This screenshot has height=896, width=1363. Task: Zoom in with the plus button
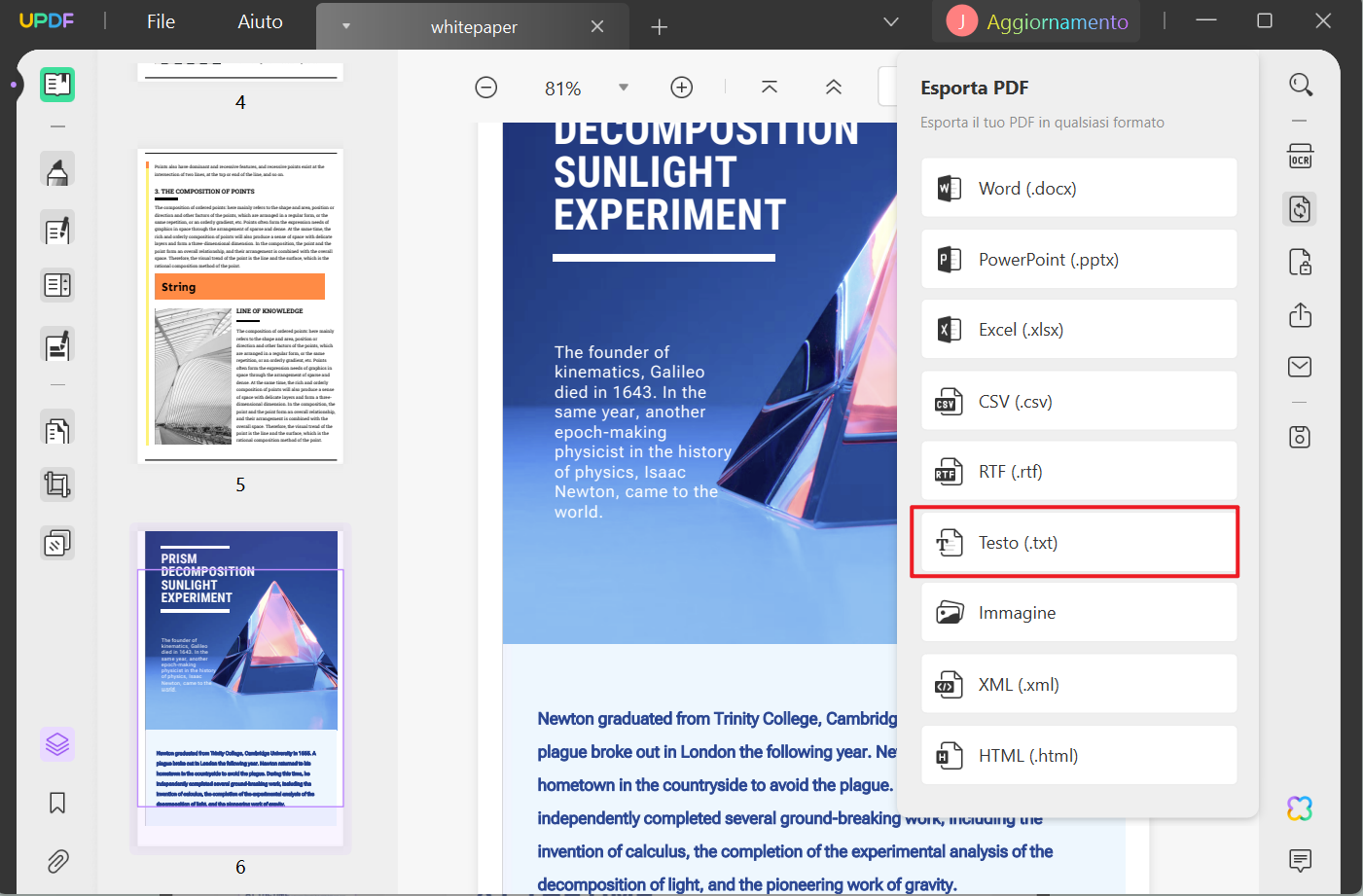(682, 88)
